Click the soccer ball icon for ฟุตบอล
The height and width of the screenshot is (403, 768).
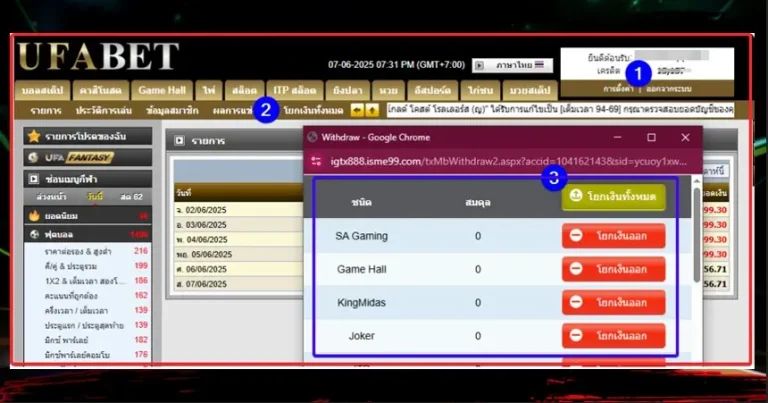tap(34, 234)
